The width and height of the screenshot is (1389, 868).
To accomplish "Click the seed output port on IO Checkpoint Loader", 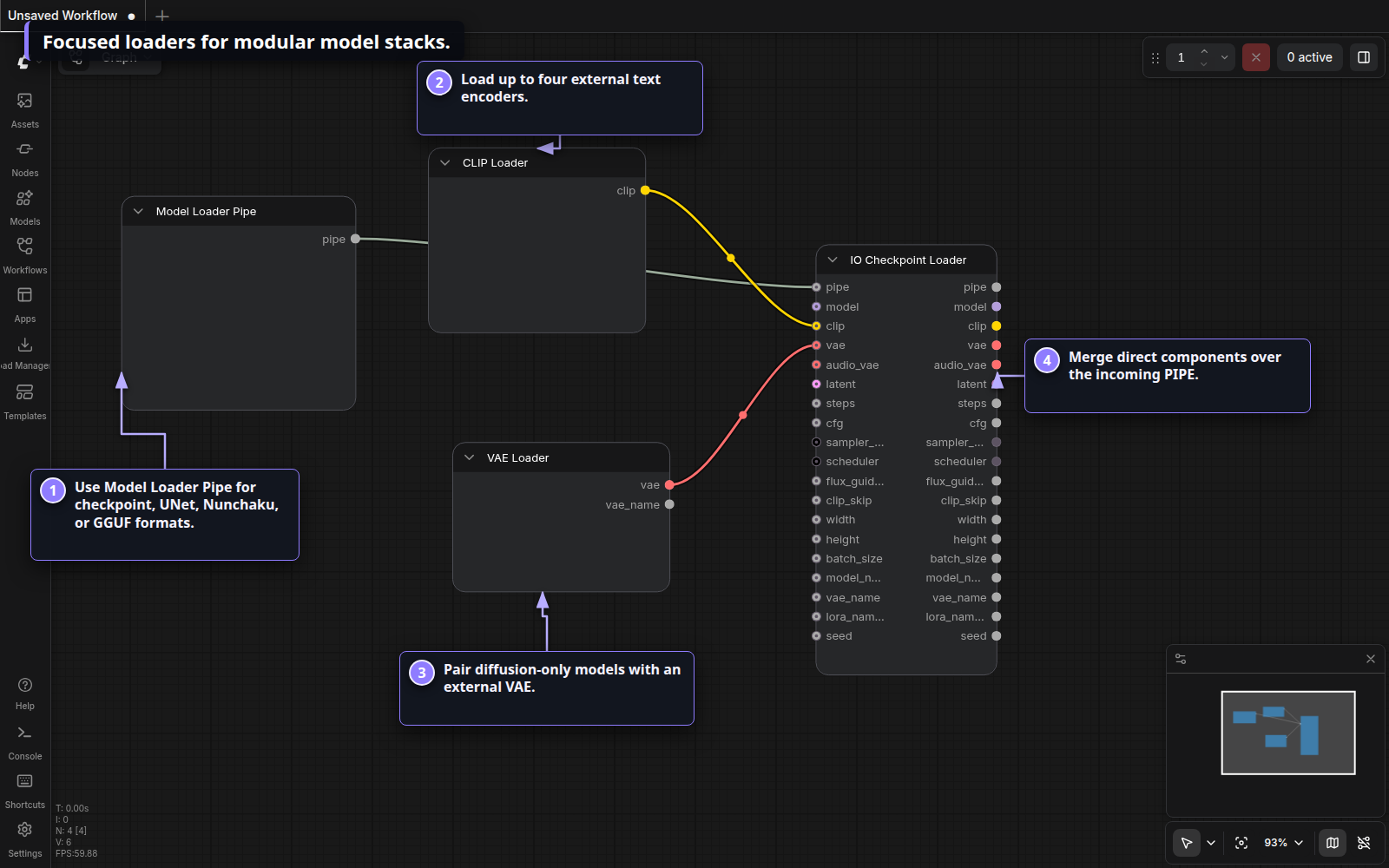I will 997,636.
